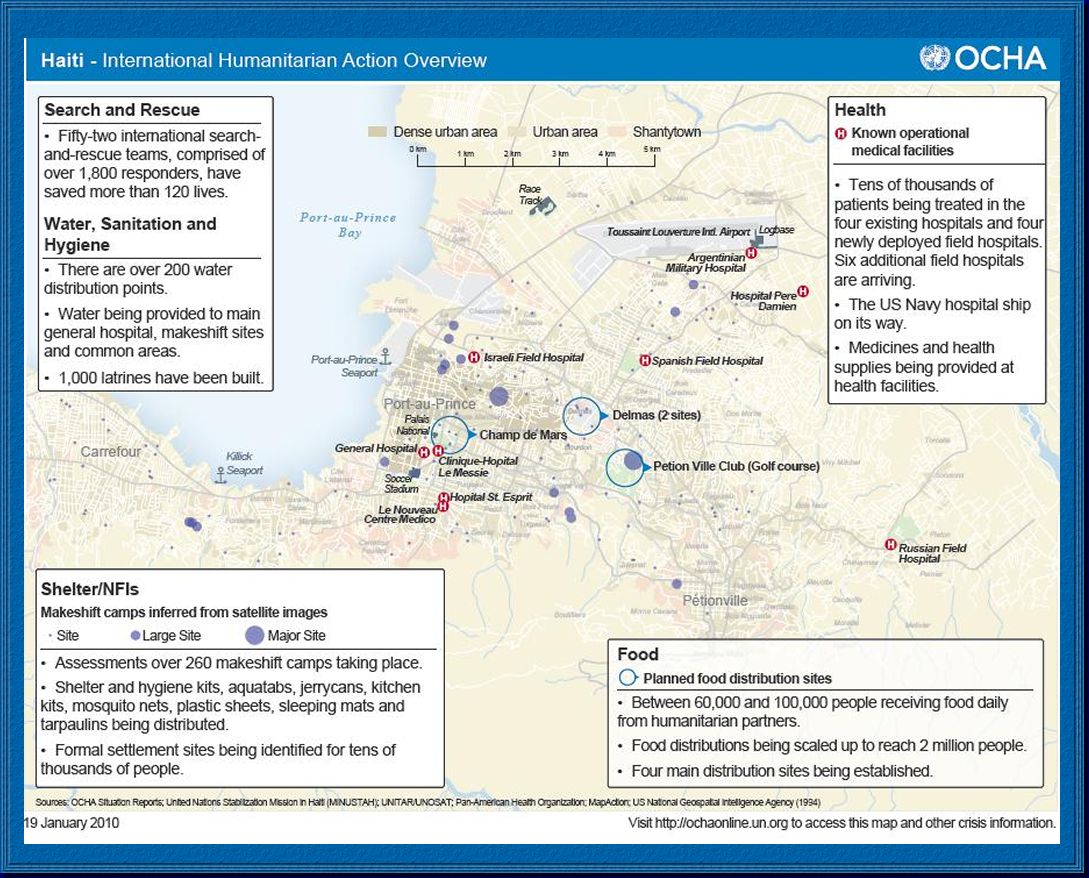
Task: Click the Spanish Field Hospital H marker
Action: [x=645, y=361]
